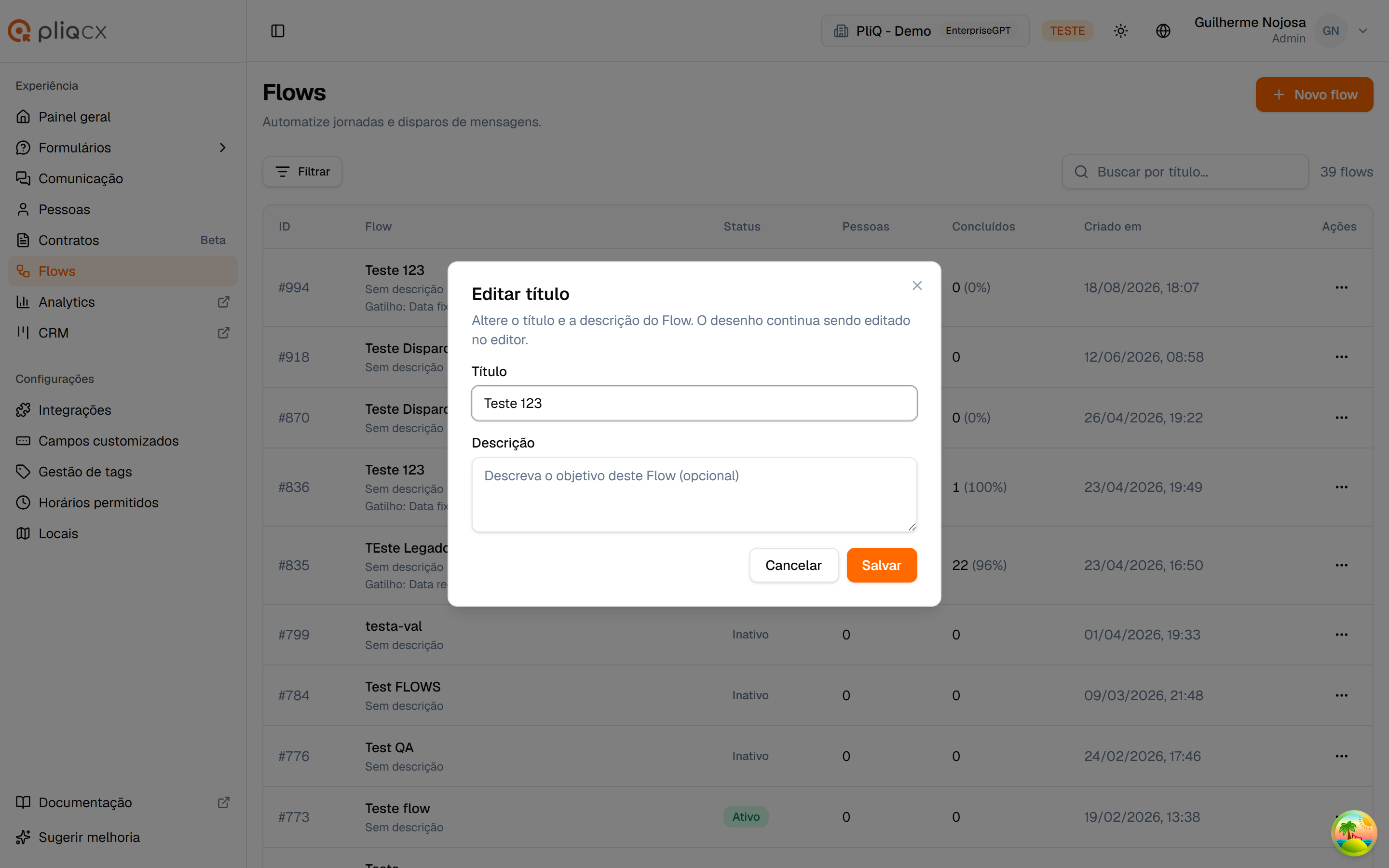Expand the Formulários submenu chevron
1389x868 pixels.
[x=223, y=148]
